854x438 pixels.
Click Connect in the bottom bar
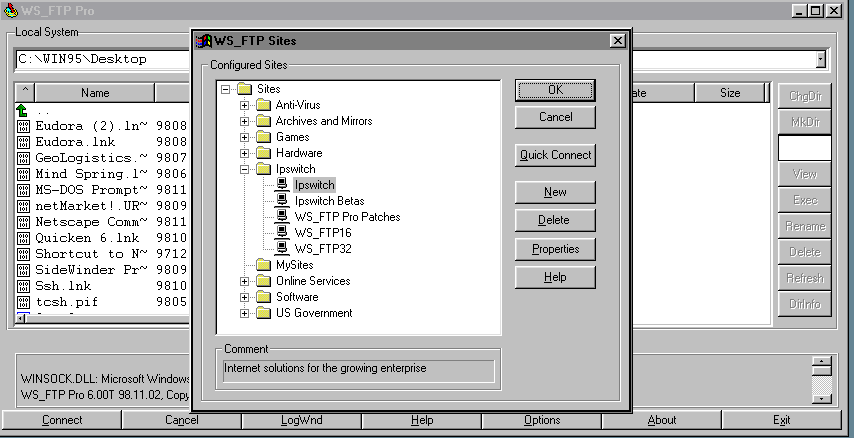click(62, 420)
